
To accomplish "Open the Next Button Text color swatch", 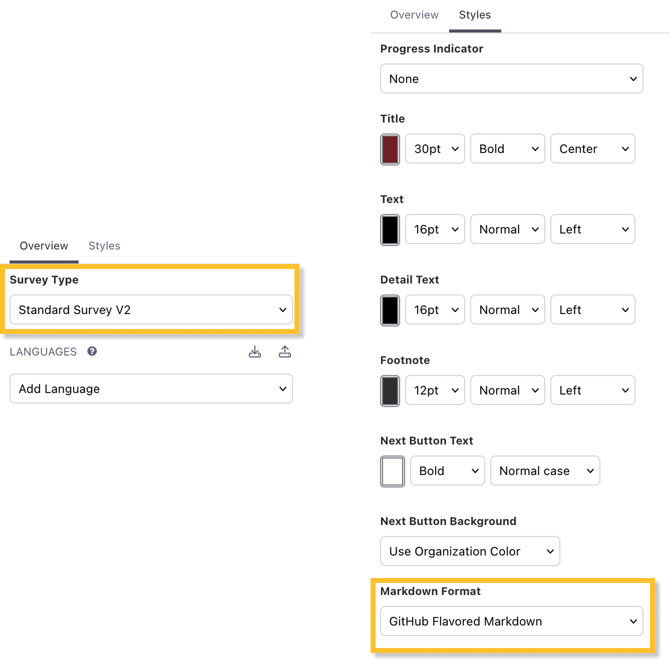I will 392,471.
